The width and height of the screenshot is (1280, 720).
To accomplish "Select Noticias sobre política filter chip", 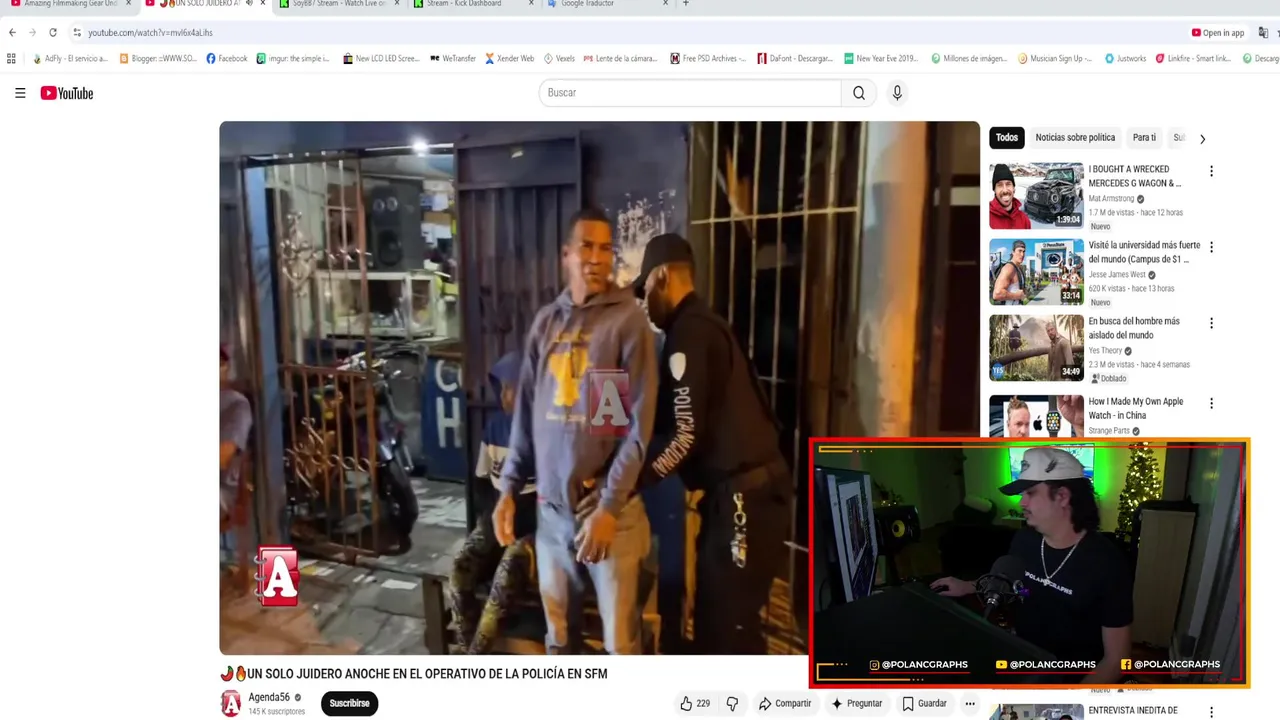I will (x=1075, y=138).
